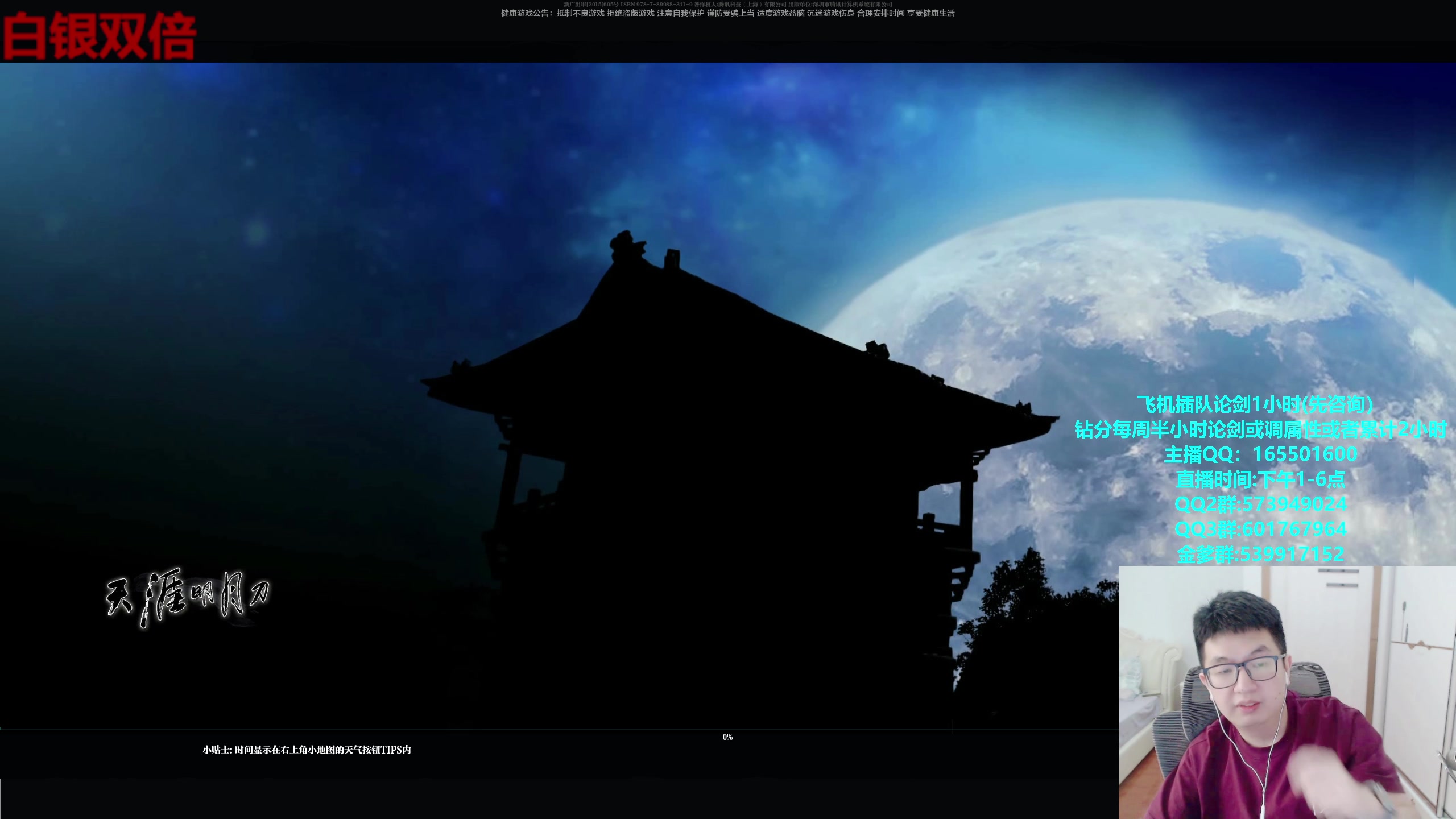This screenshot has height=819, width=1456.
Task: Click the QQ2群:573949024 line
Action: (1260, 504)
